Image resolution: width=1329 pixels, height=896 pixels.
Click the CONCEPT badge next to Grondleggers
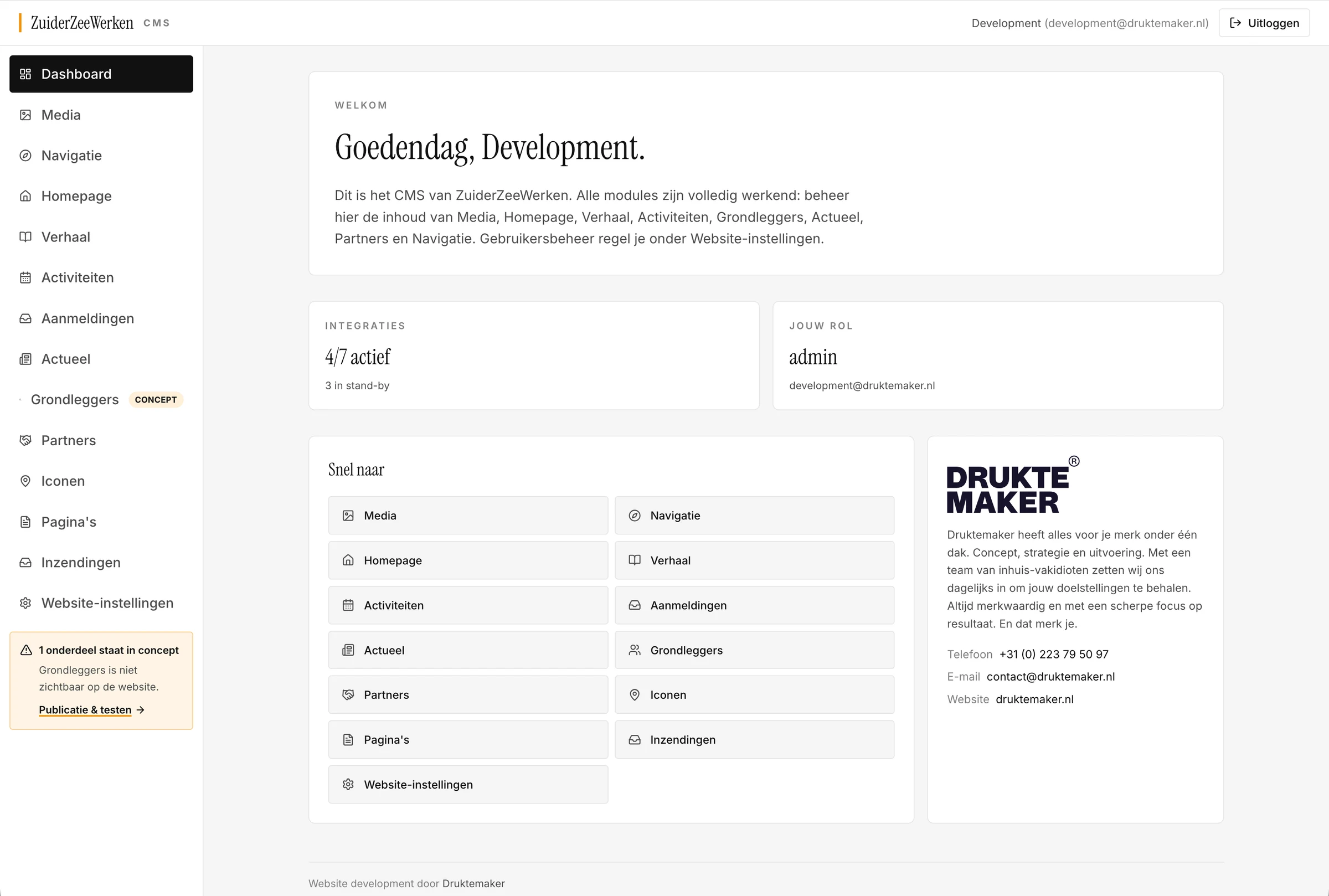pos(156,399)
